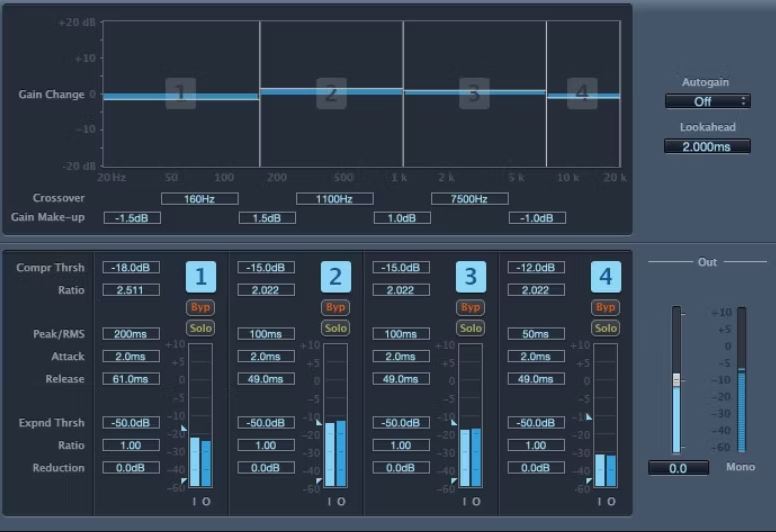Image resolution: width=776 pixels, height=532 pixels.
Task: Click band 2 Compr Thrsh -15.0dB field
Action: [x=266, y=268]
